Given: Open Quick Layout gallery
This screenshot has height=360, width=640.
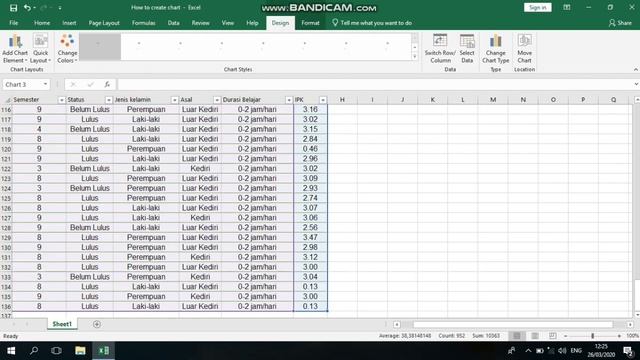Looking at the screenshot, I should point(40,49).
